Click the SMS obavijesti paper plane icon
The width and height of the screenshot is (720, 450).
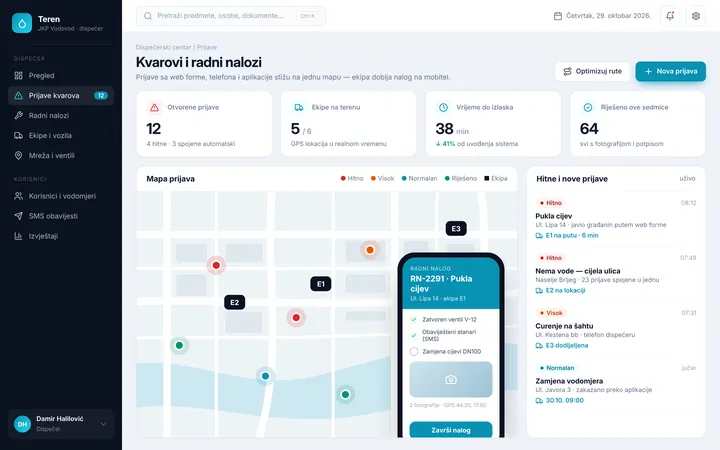coord(18,216)
